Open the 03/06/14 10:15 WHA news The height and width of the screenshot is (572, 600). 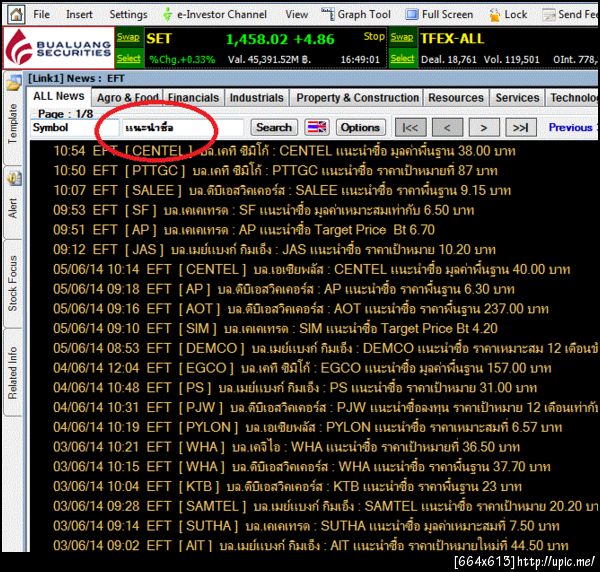[302, 467]
